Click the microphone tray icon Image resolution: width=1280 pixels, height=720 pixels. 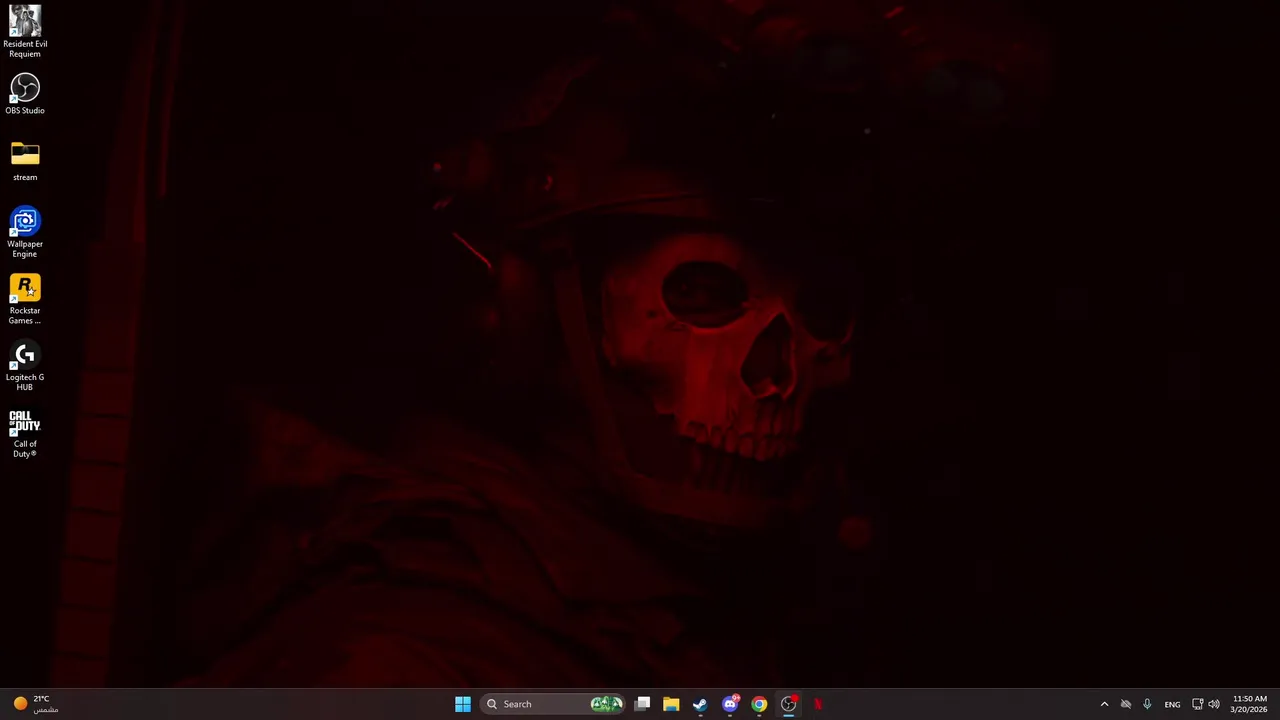[1147, 704]
